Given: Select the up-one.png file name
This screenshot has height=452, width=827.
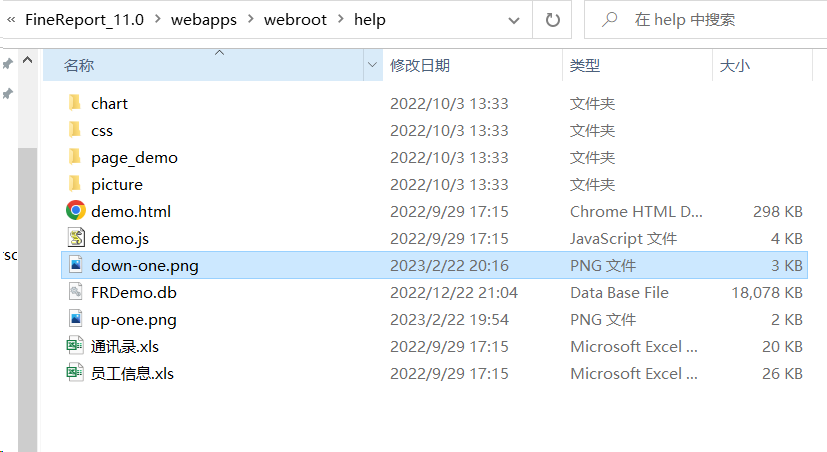Looking at the screenshot, I should (x=133, y=320).
